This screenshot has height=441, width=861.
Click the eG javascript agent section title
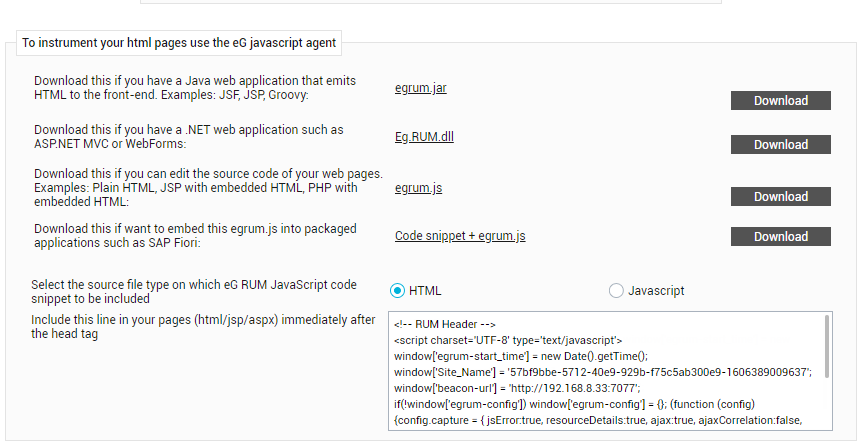tap(179, 43)
